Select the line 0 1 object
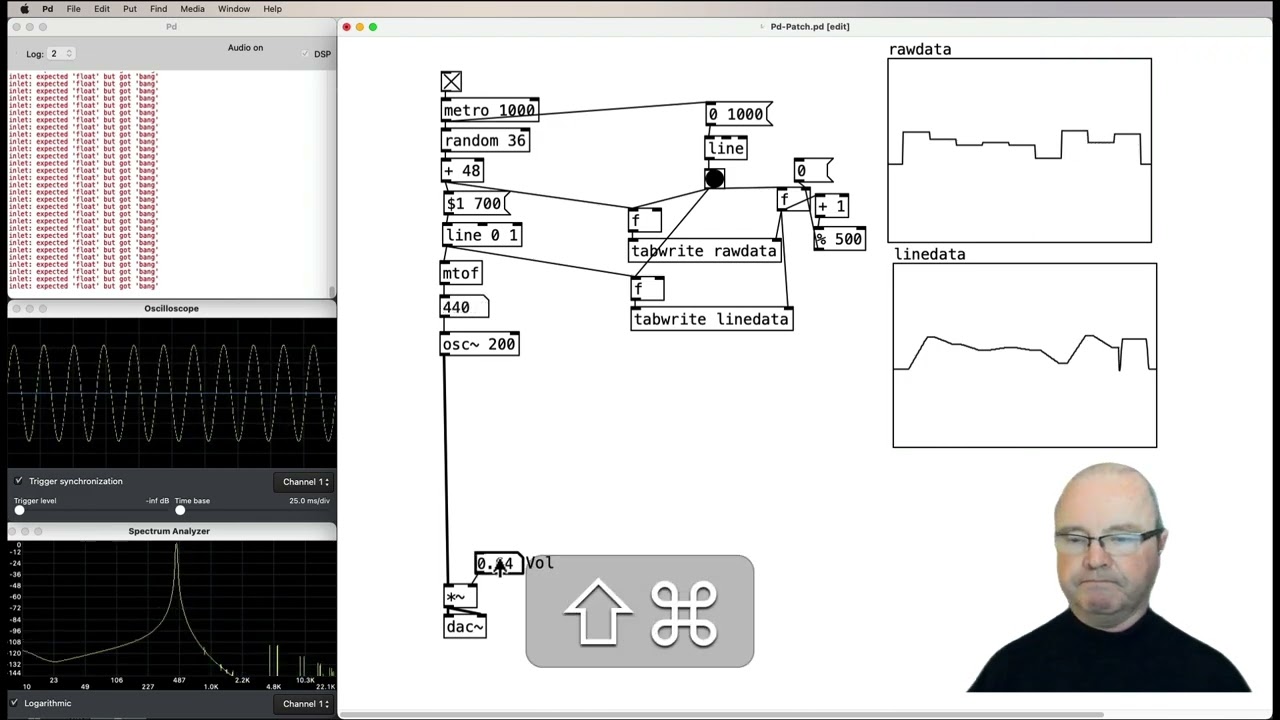 click(x=482, y=235)
